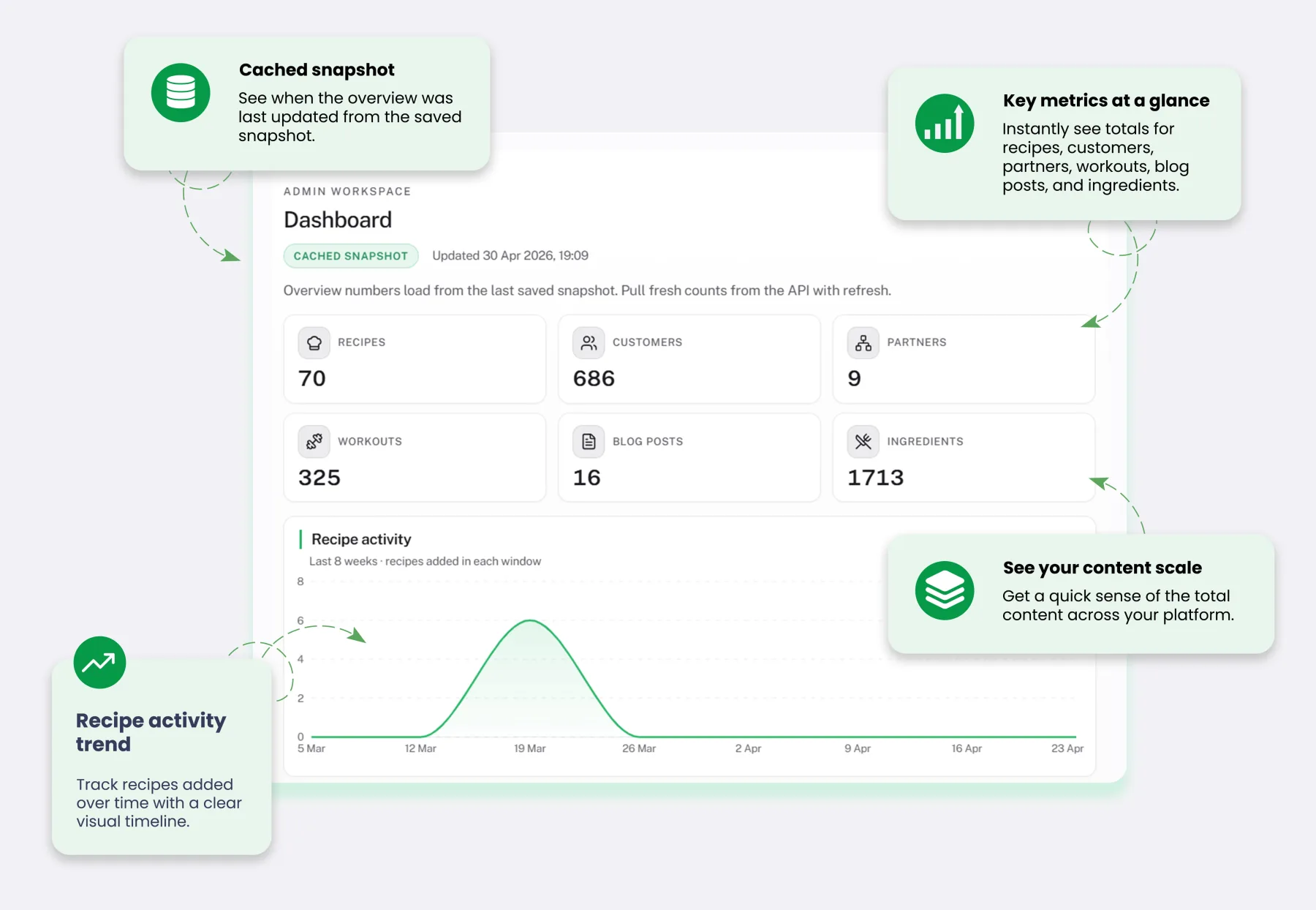The width and height of the screenshot is (1316, 910).
Task: Click the 16 Apr x-axis label
Action: click(x=967, y=749)
